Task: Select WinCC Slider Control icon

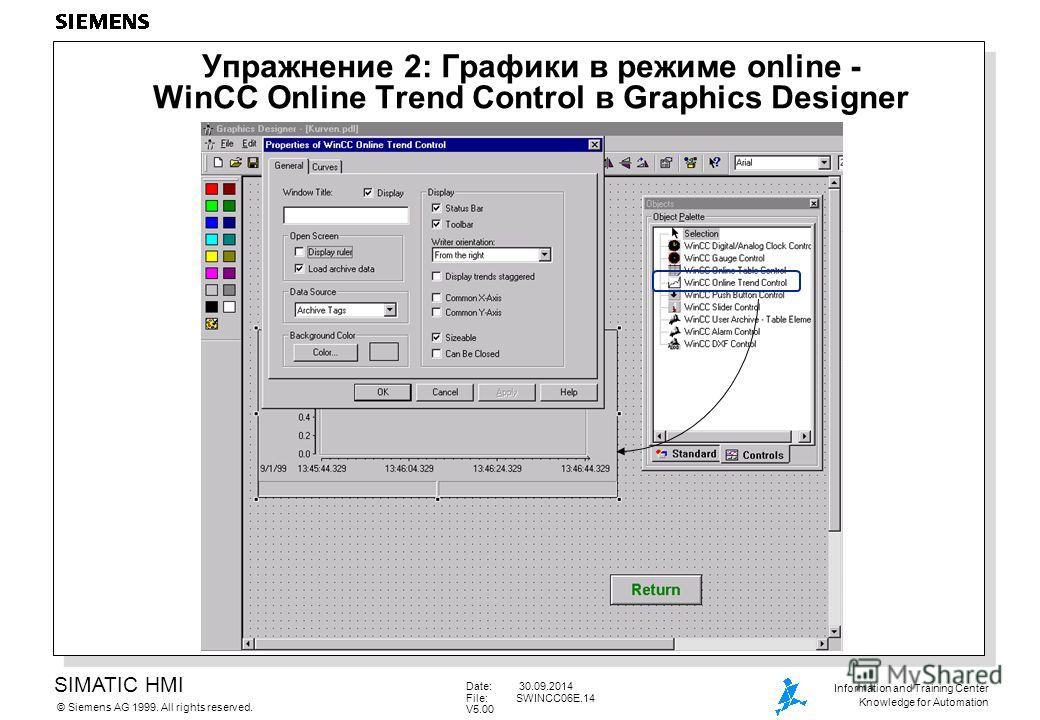Action: (x=674, y=307)
